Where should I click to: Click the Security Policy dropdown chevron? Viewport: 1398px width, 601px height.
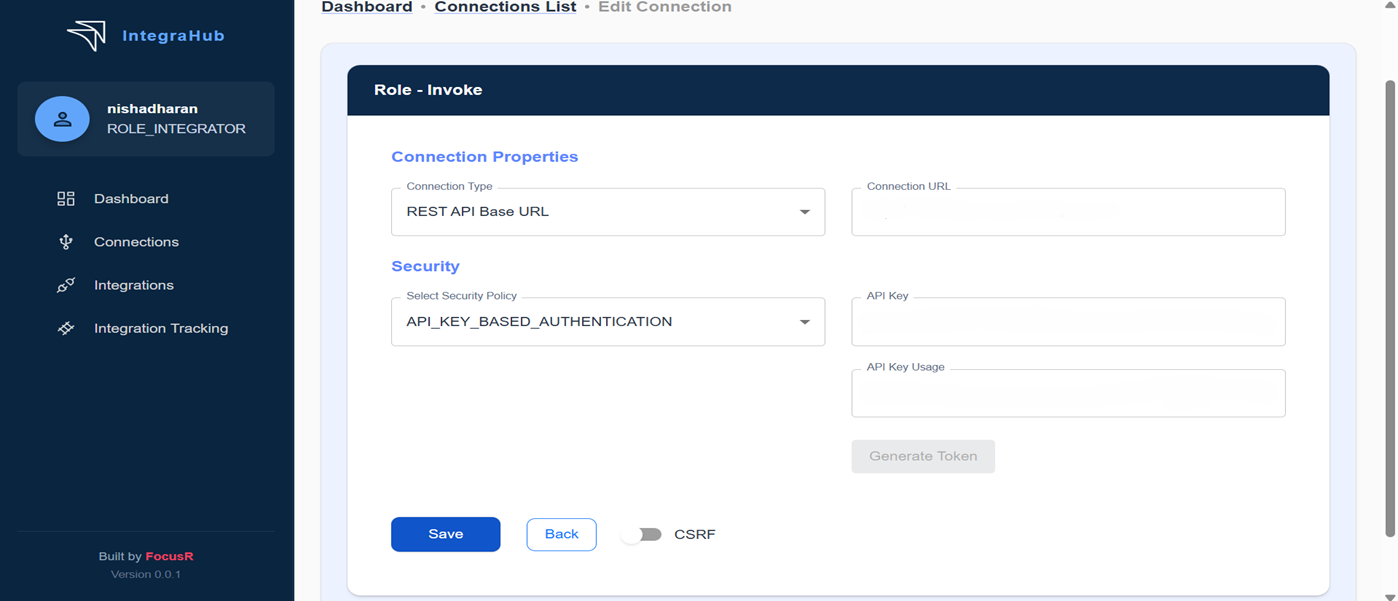[806, 321]
